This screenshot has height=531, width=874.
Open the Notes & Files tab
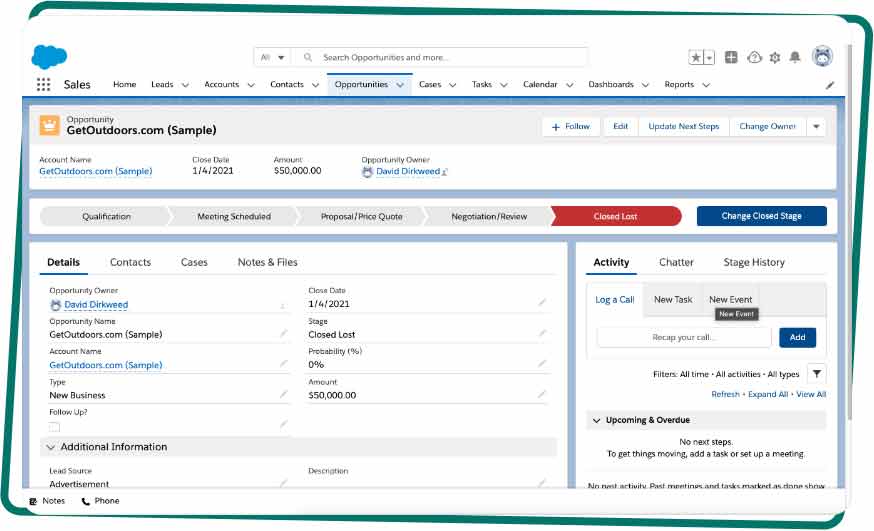coord(267,262)
